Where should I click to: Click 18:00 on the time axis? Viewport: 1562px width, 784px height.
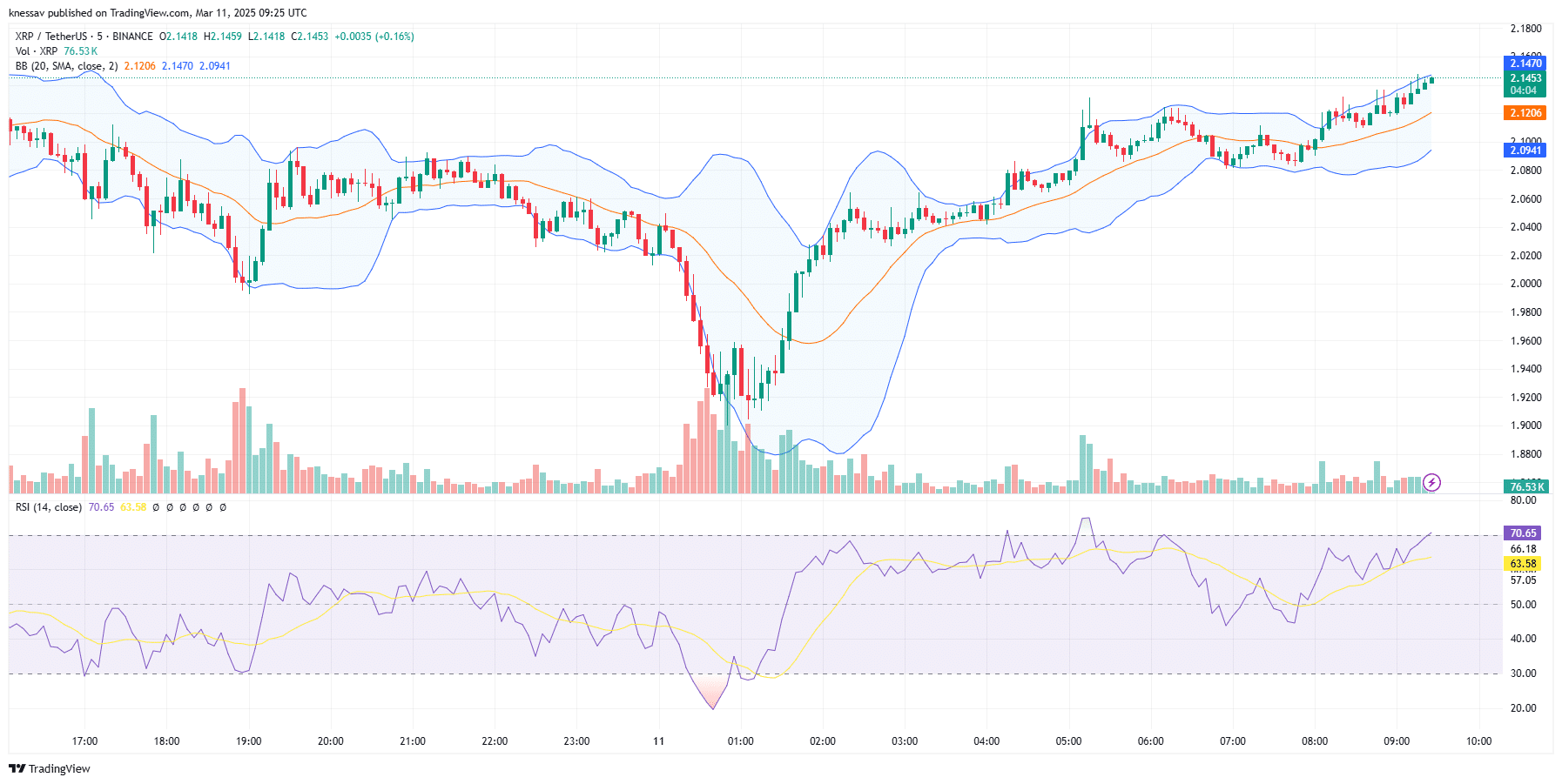(x=166, y=741)
